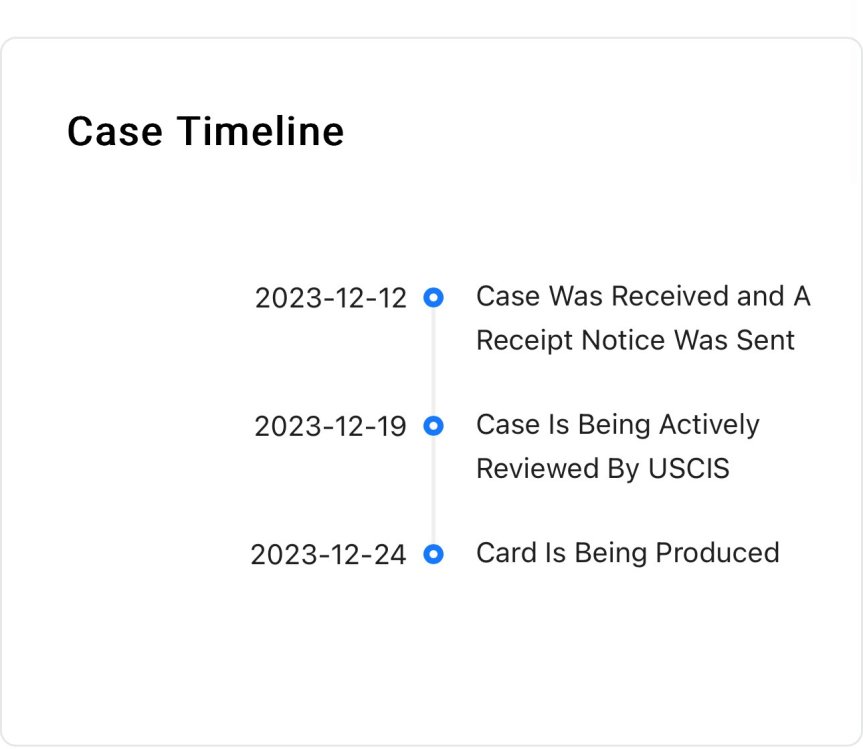Select the 2023-12-24 date label

(328, 555)
